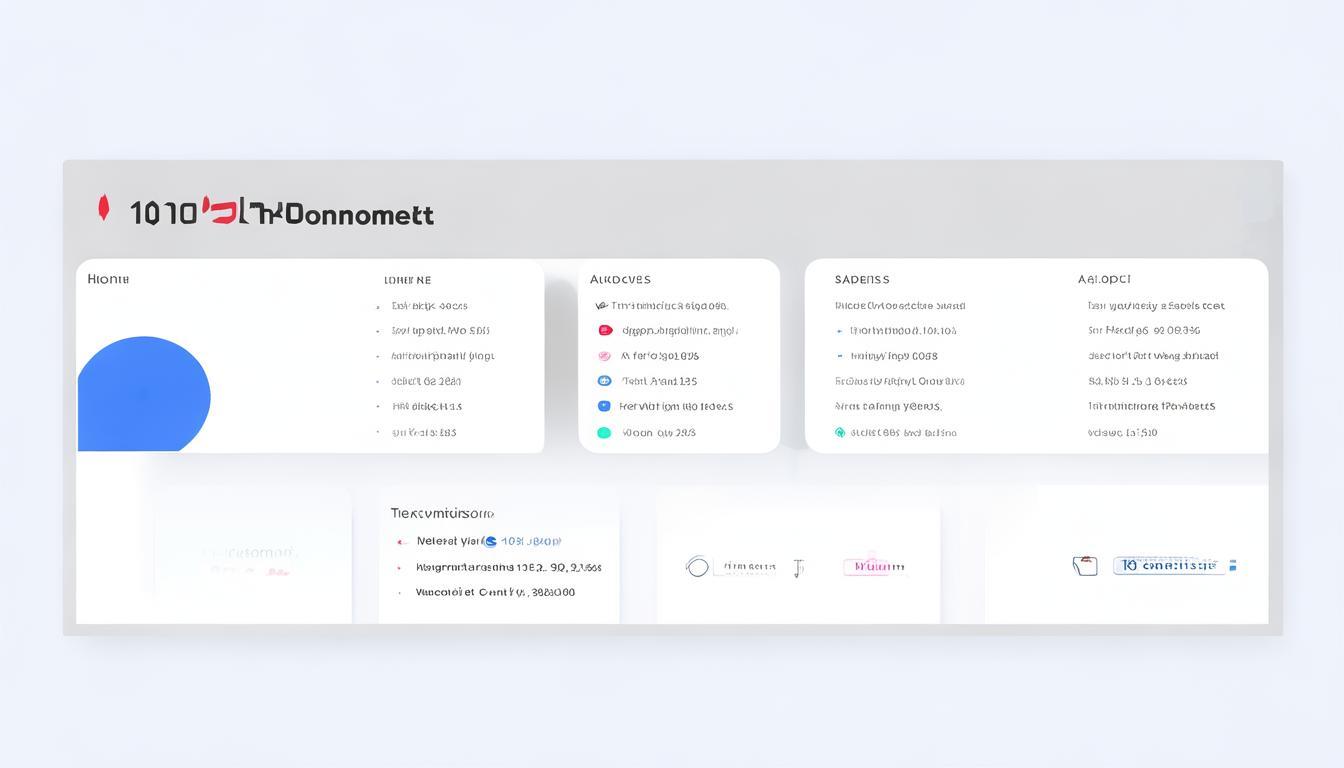The image size is (1344, 768).
Task: Click the blue outlined icon next to Tebil
Action: tap(604, 381)
